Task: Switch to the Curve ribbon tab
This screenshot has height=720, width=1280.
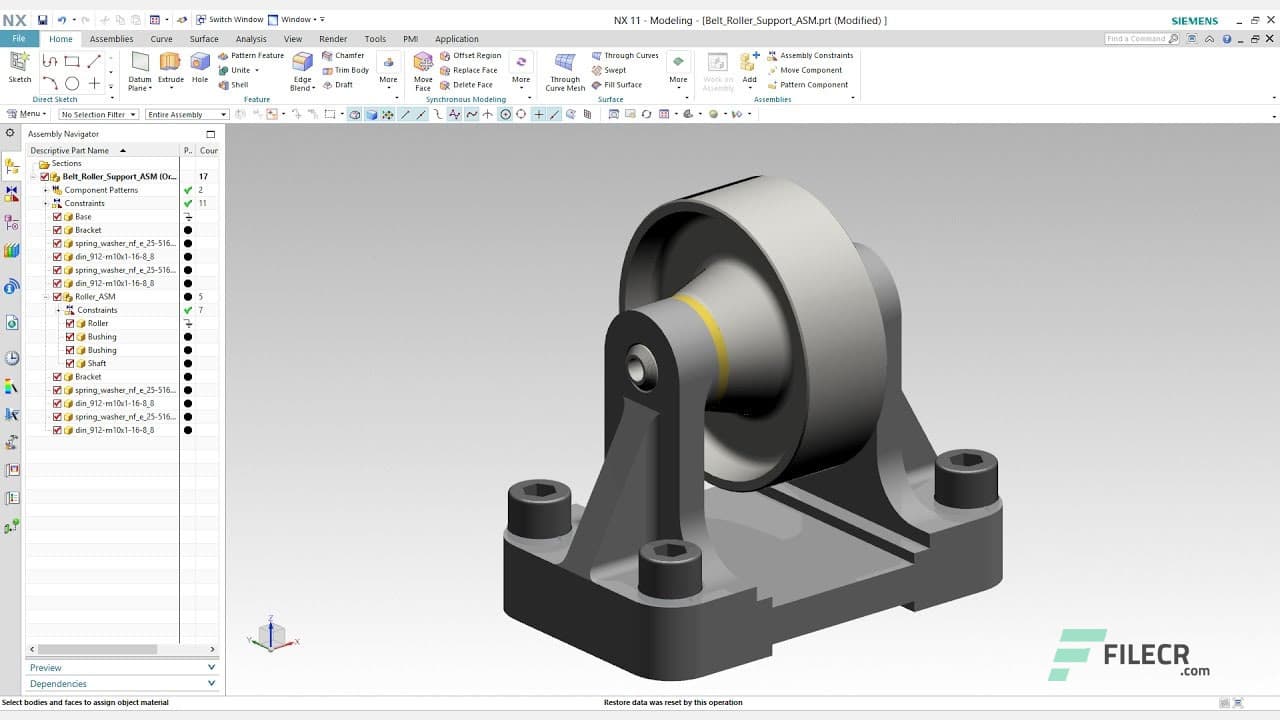Action: click(x=160, y=38)
